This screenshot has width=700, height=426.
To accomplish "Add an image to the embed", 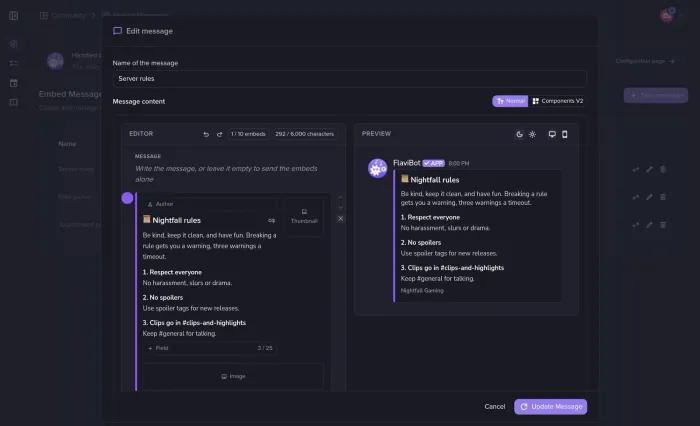I will (233, 376).
